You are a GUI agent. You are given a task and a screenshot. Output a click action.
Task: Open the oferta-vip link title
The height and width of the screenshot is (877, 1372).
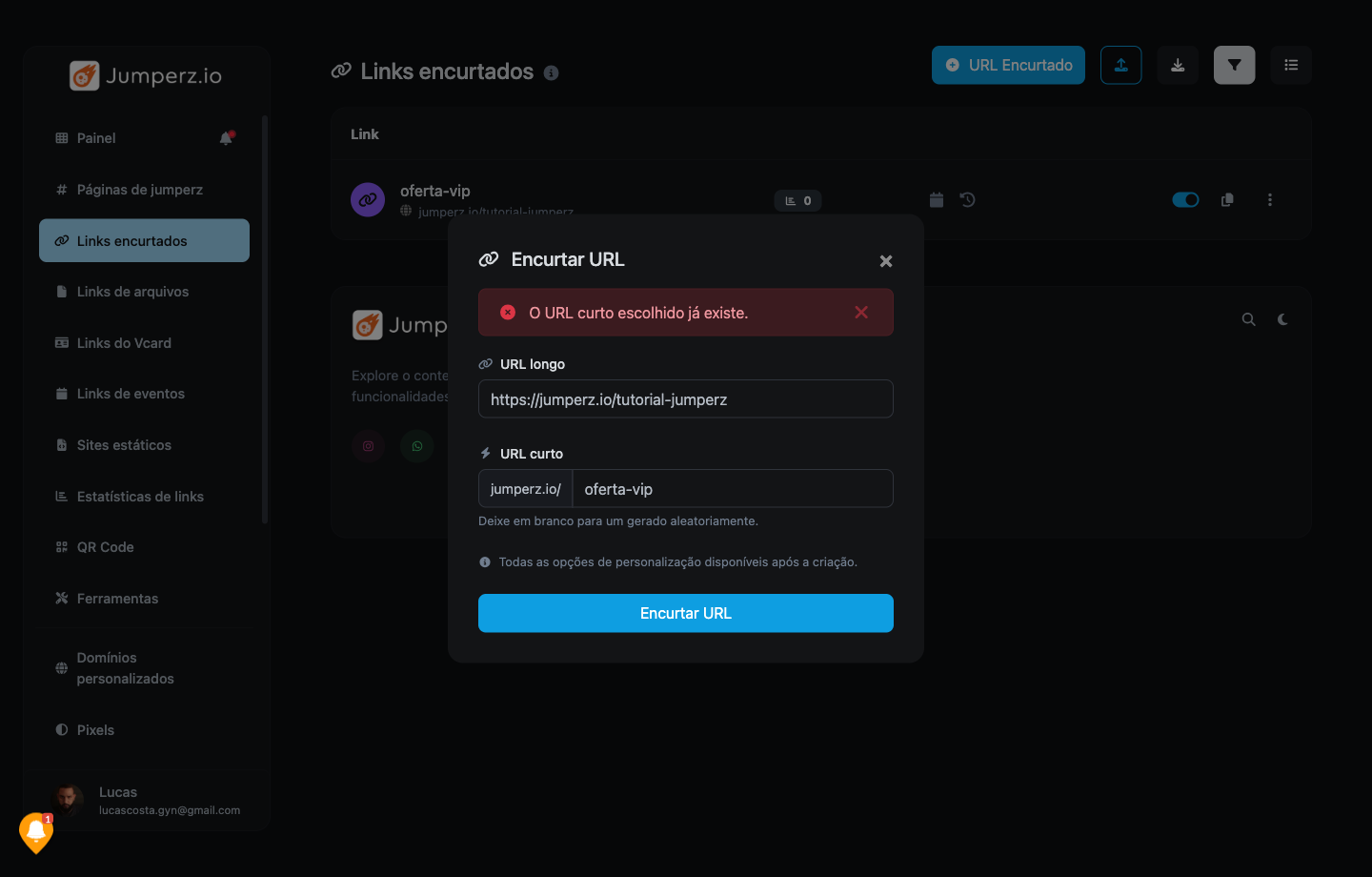(435, 191)
